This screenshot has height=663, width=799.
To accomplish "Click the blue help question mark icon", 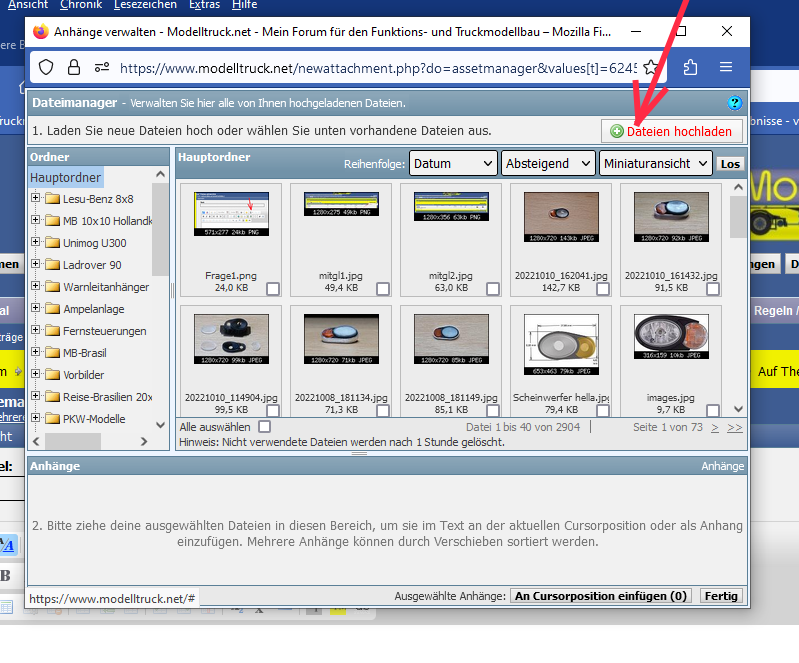I will (734, 103).
